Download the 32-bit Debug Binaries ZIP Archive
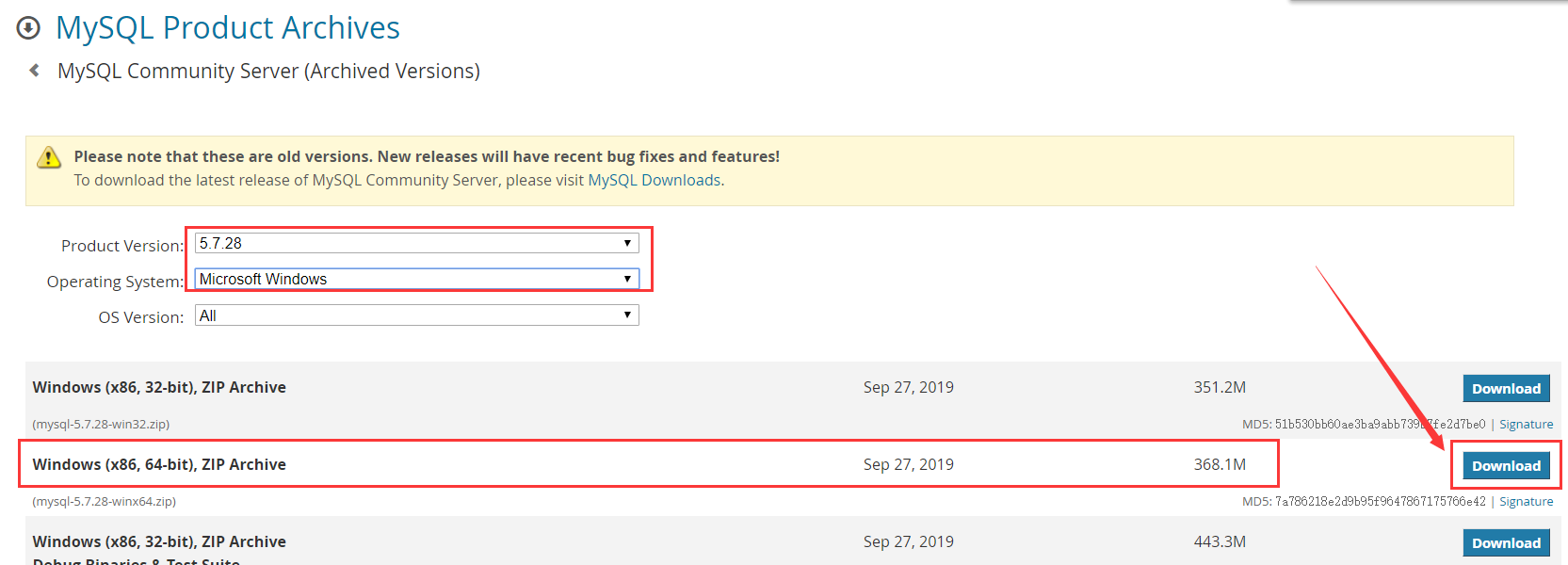This screenshot has height=565, width=1568. click(1506, 542)
